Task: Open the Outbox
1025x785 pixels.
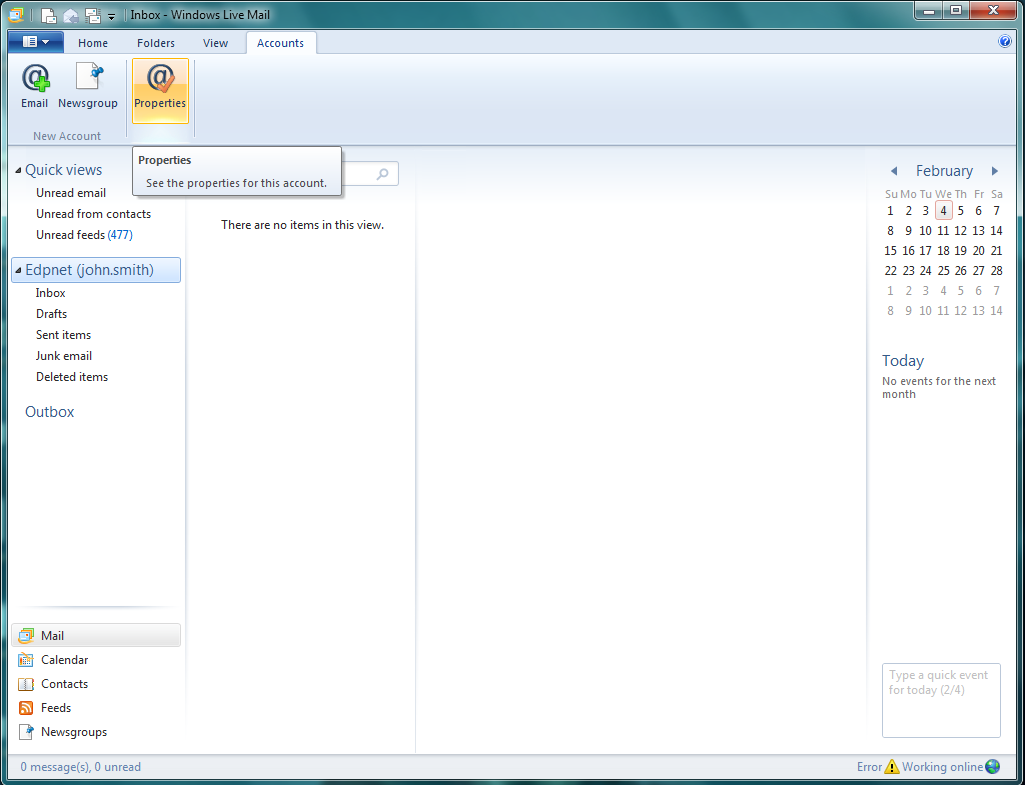Action: tap(50, 412)
